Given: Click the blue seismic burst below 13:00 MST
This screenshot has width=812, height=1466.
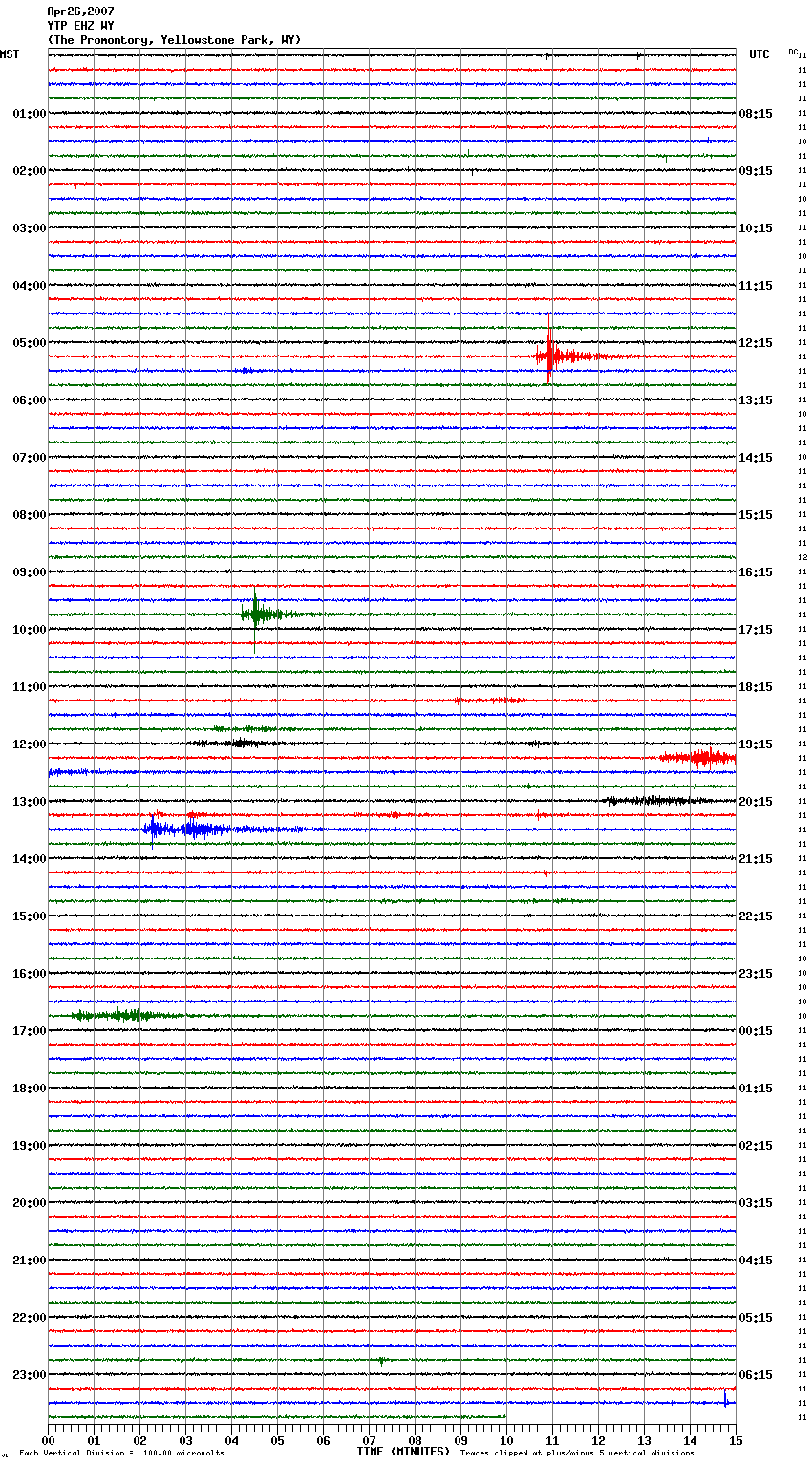Looking at the screenshot, I should tap(191, 829).
